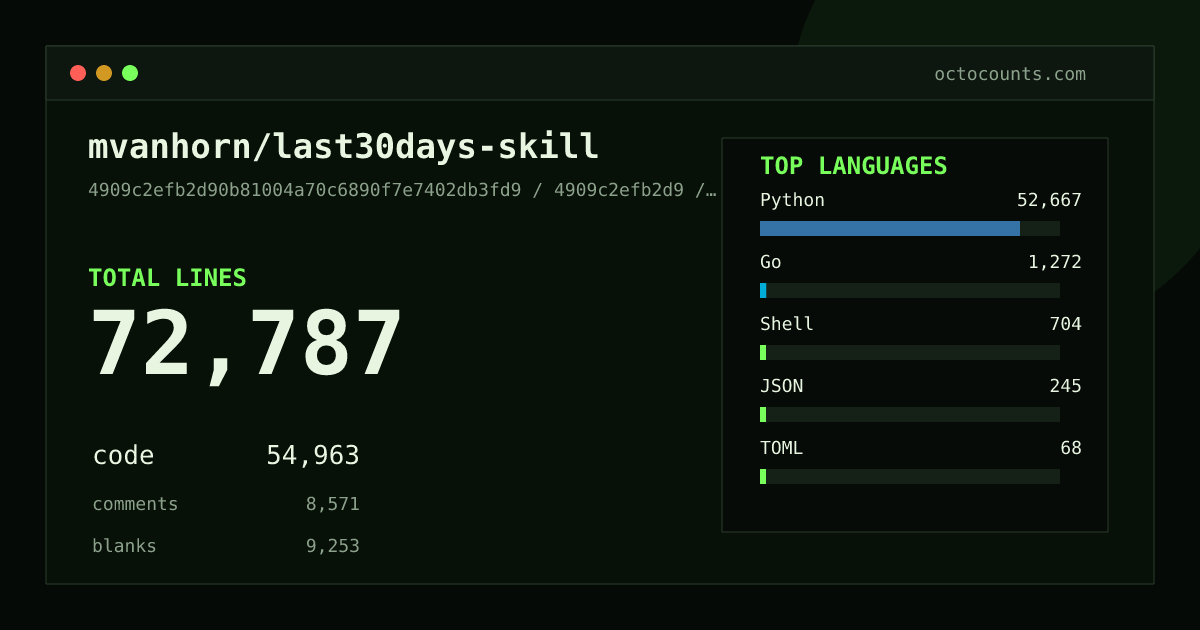Click the Go language label
Image resolution: width=1200 pixels, height=630 pixels.
click(x=771, y=262)
